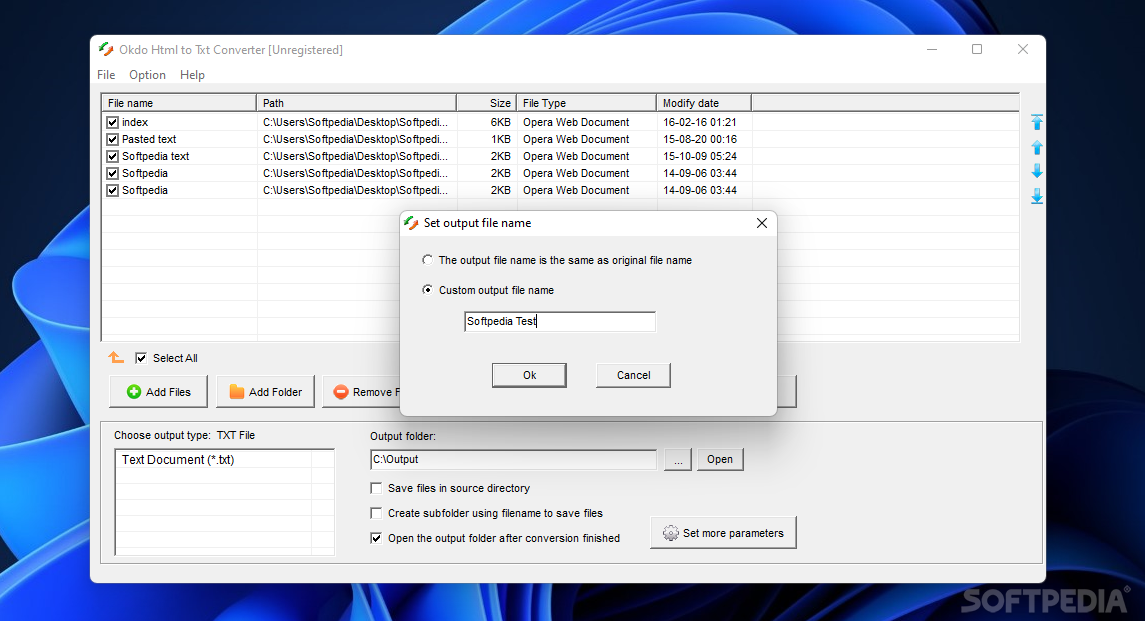Click the 15-10-09 05:24 date cell
Image resolution: width=1146 pixels, height=628 pixels.
[x=699, y=156]
